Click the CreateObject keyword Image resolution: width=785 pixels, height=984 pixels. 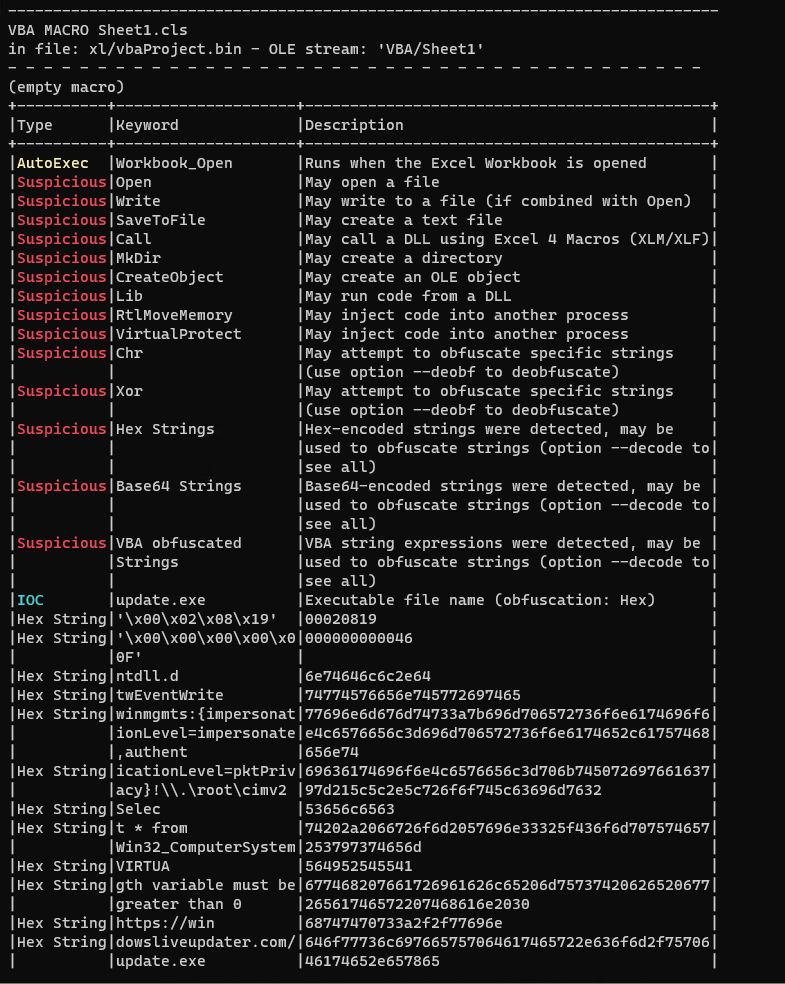(x=170, y=277)
